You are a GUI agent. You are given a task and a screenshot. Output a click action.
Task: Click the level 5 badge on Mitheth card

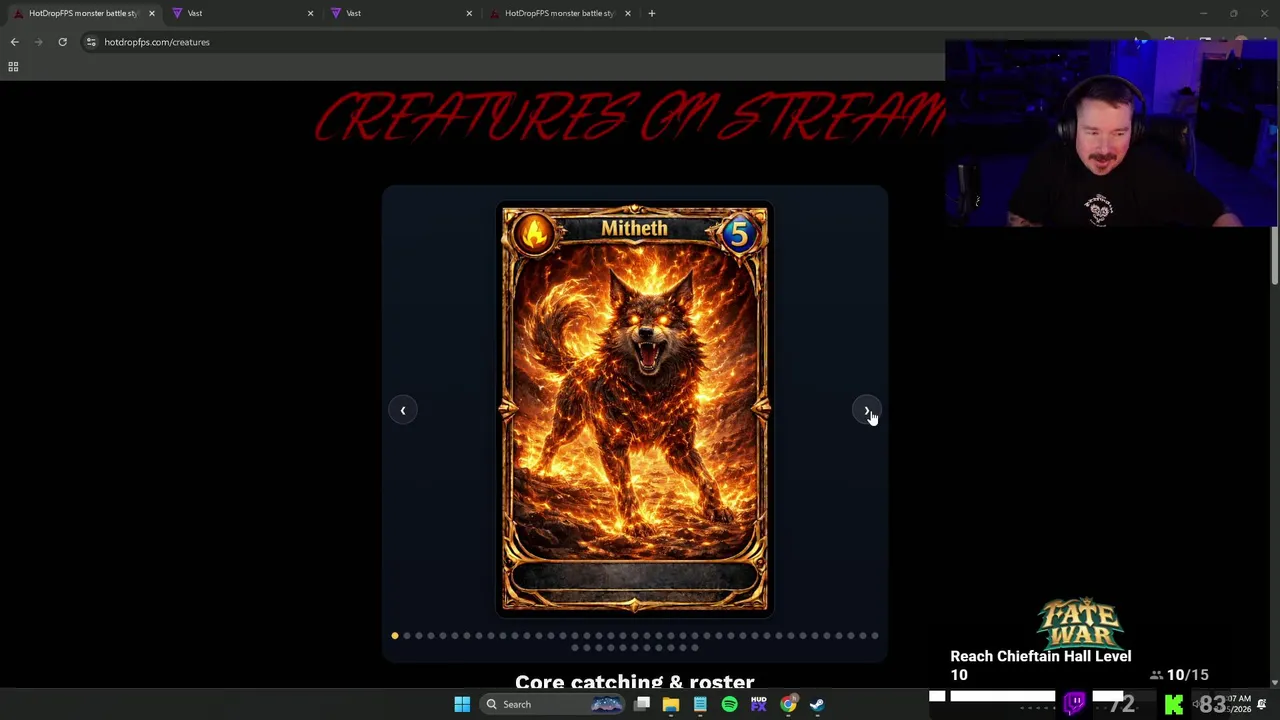[738, 234]
